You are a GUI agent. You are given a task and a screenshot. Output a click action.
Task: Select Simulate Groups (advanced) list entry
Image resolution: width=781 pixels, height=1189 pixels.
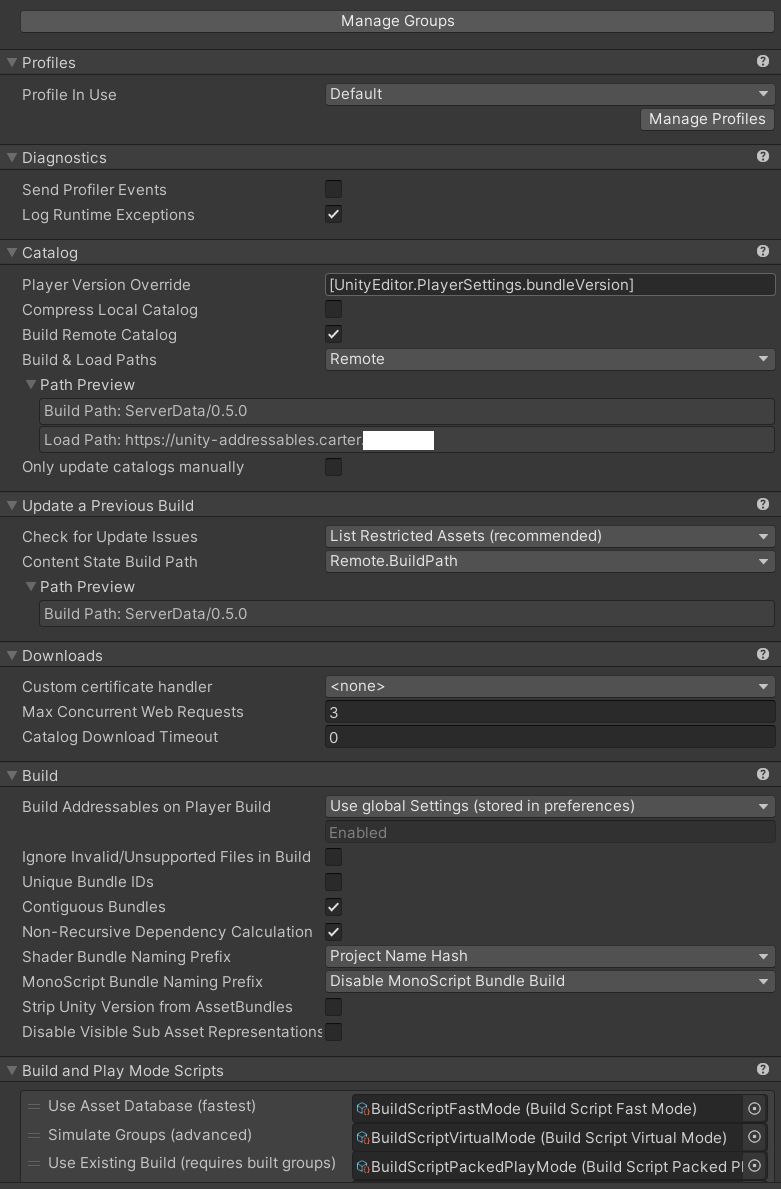pos(150,1135)
